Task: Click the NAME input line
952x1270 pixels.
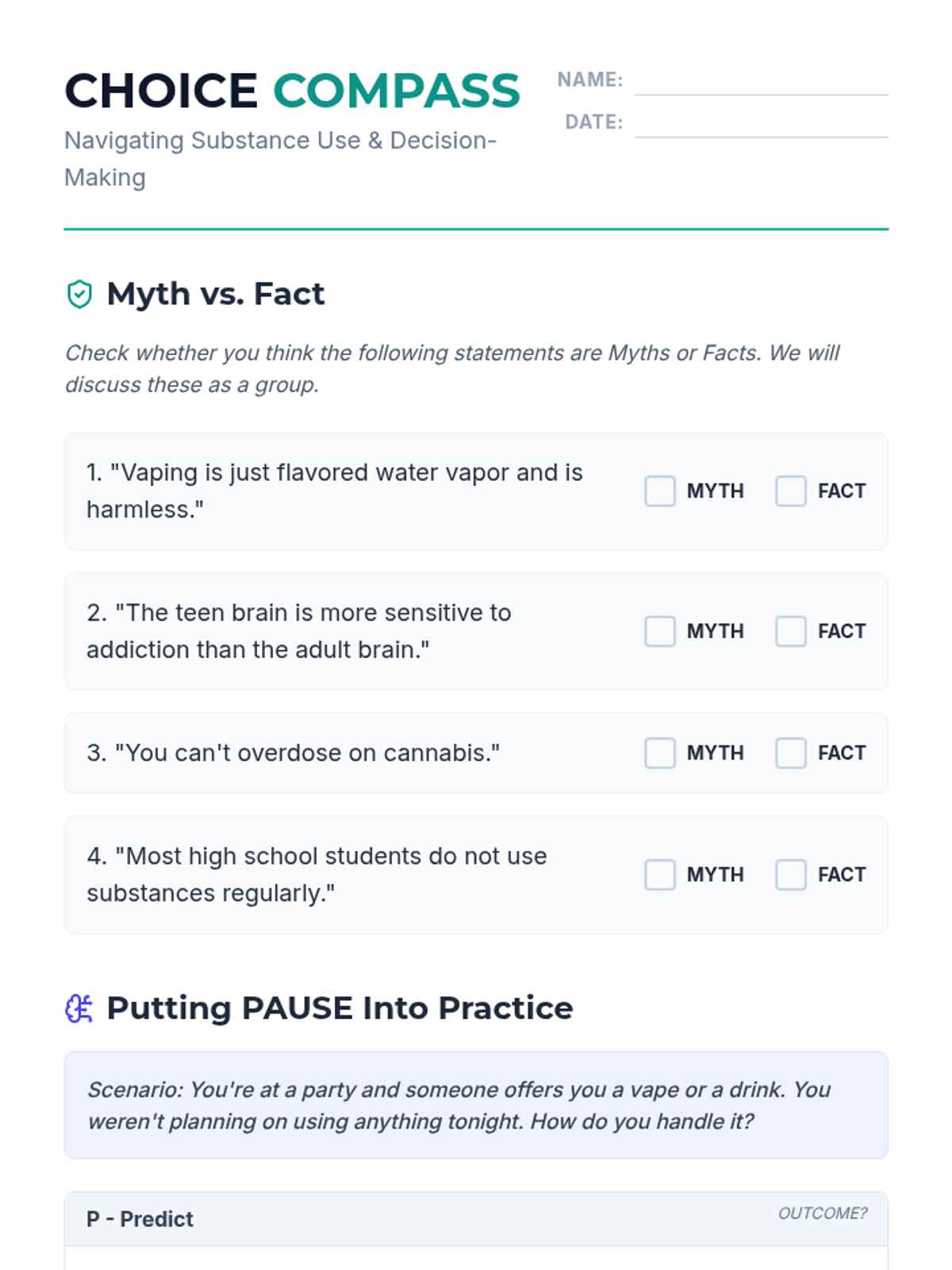Action: [761, 83]
